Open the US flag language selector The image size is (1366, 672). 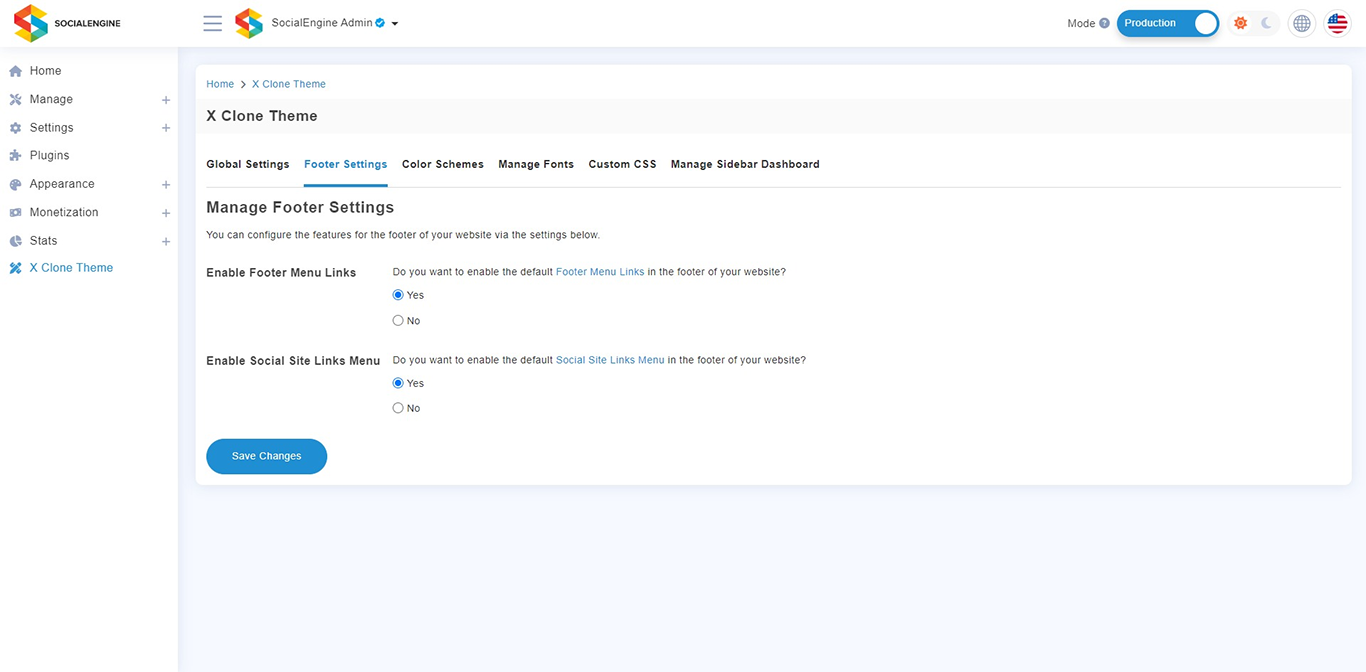1337,23
